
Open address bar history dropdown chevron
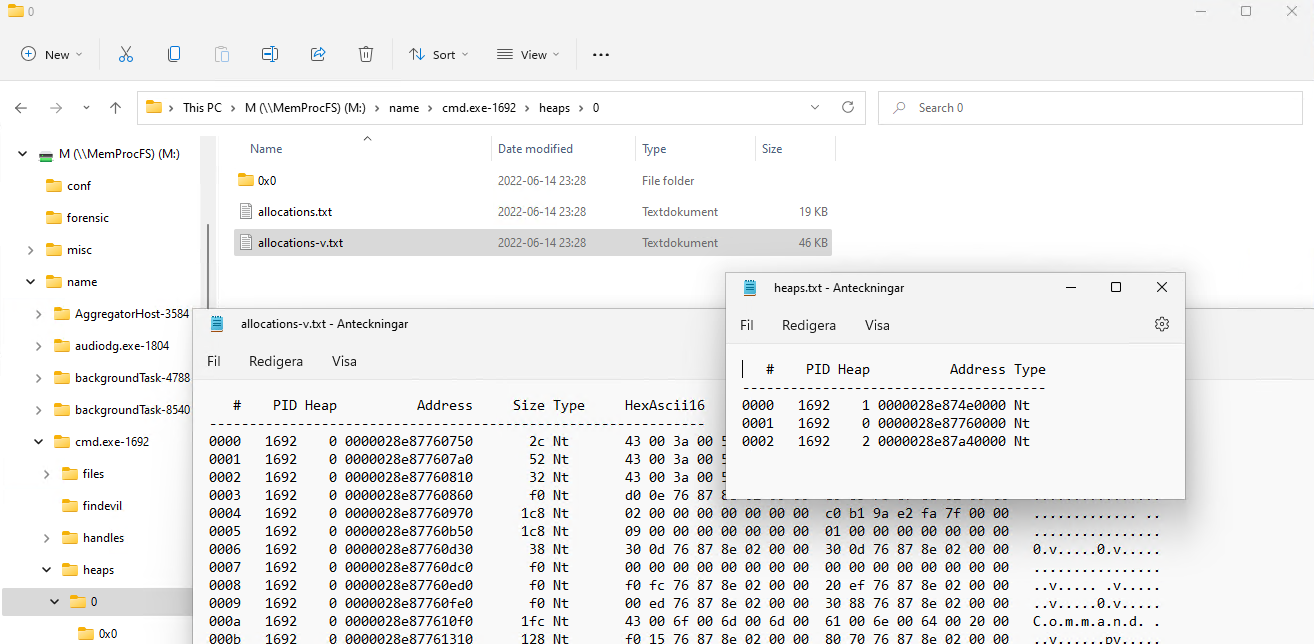pyautogui.click(x=814, y=108)
